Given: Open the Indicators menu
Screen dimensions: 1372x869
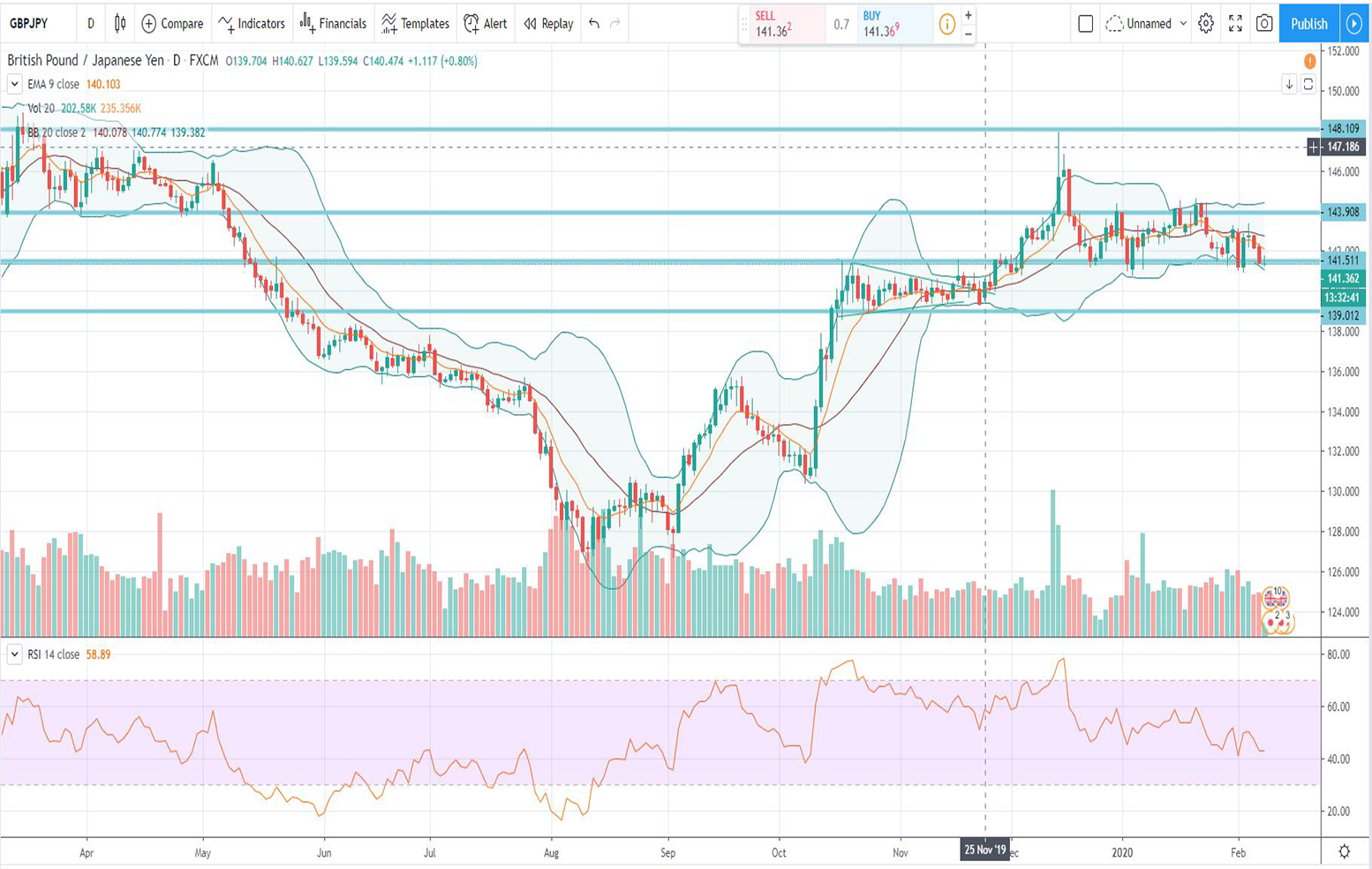Looking at the screenshot, I should click(x=252, y=24).
